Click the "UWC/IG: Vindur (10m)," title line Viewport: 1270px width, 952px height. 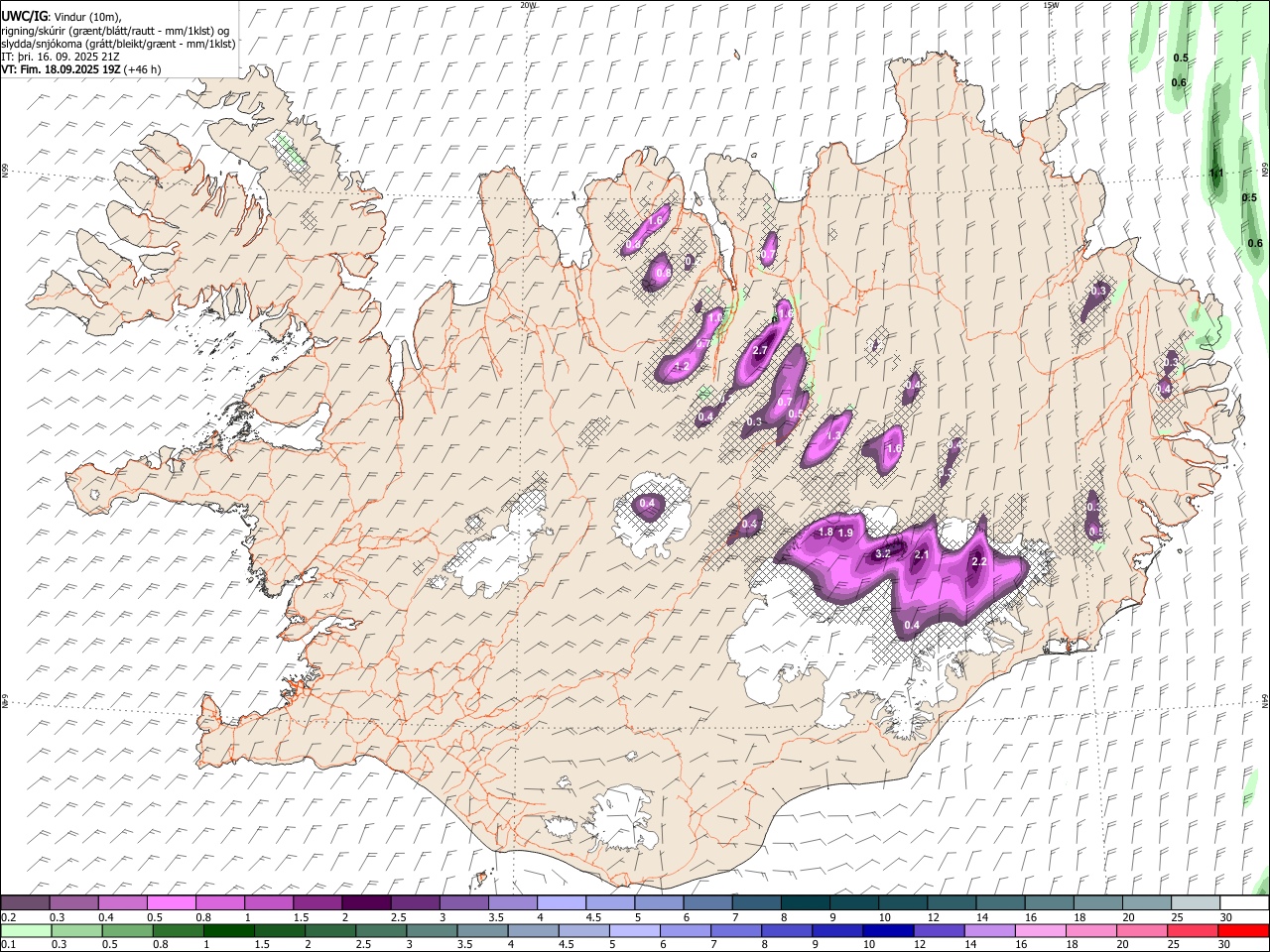click(x=62, y=16)
